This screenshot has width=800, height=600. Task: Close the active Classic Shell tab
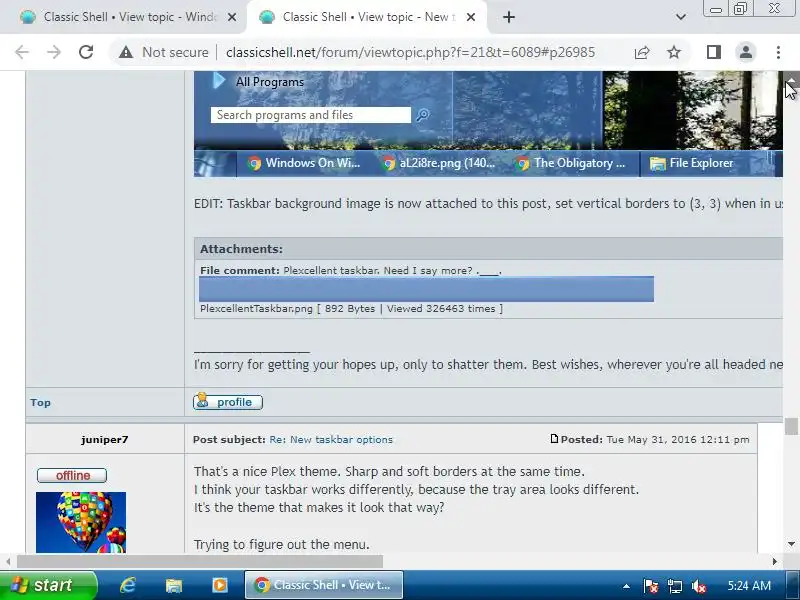pyautogui.click(x=471, y=17)
